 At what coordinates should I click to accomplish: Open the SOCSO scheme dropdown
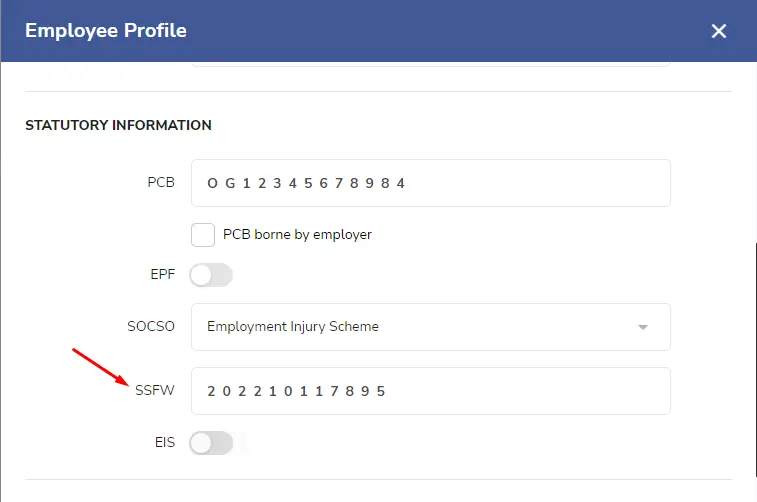[431, 327]
